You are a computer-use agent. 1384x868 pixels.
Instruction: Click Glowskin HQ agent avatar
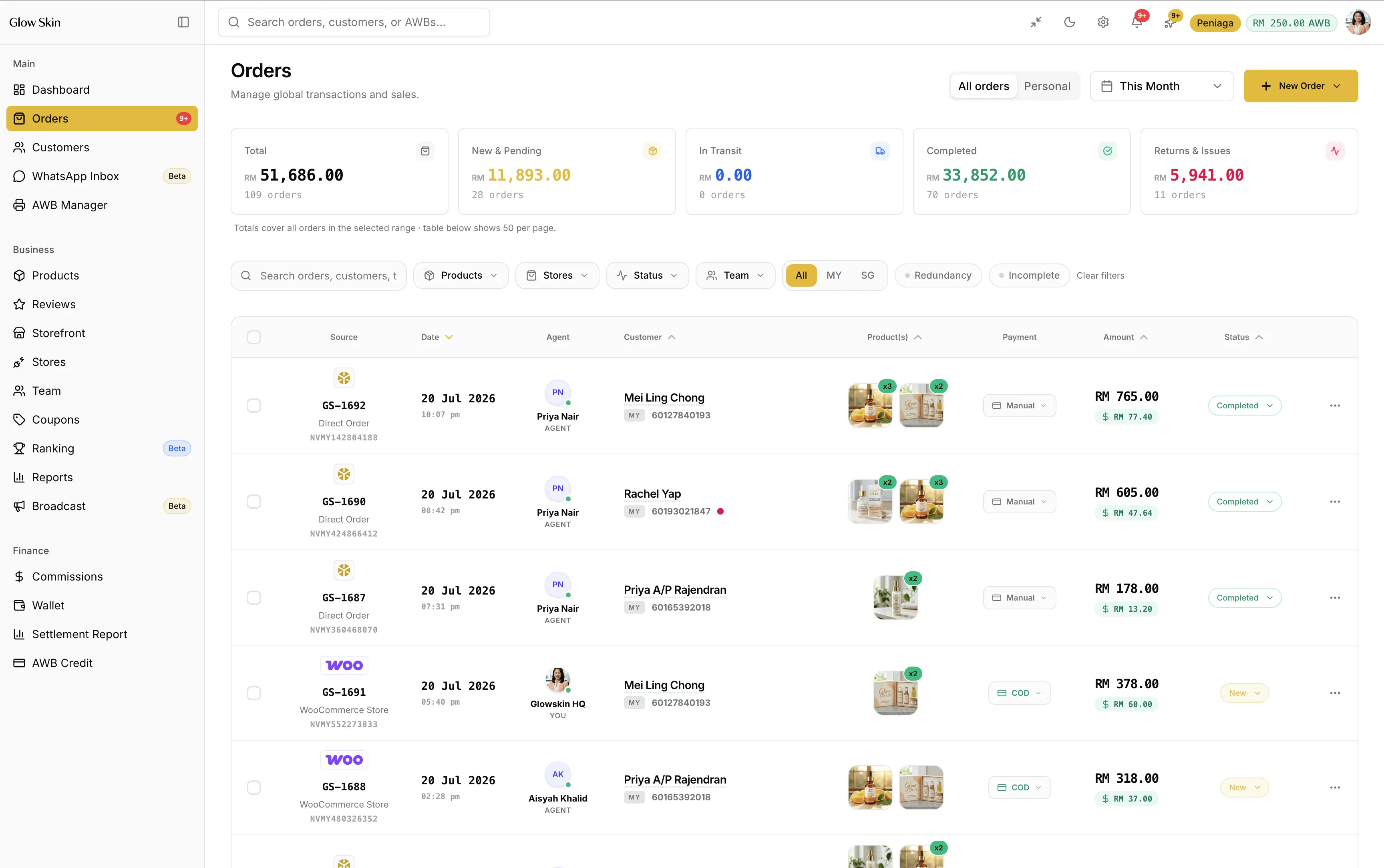pos(558,680)
